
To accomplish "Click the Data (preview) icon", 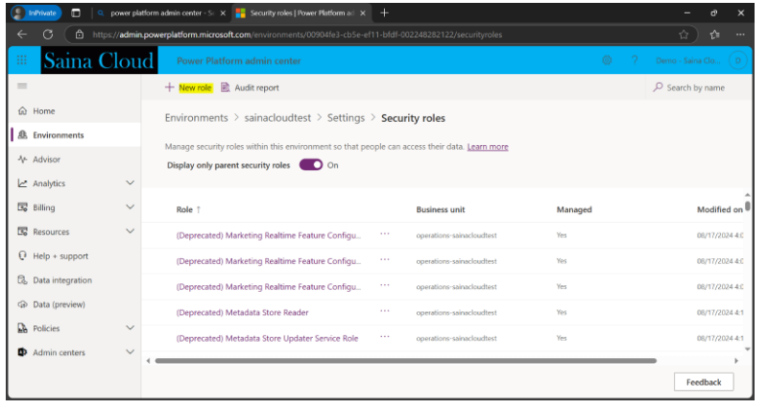I will (x=23, y=304).
